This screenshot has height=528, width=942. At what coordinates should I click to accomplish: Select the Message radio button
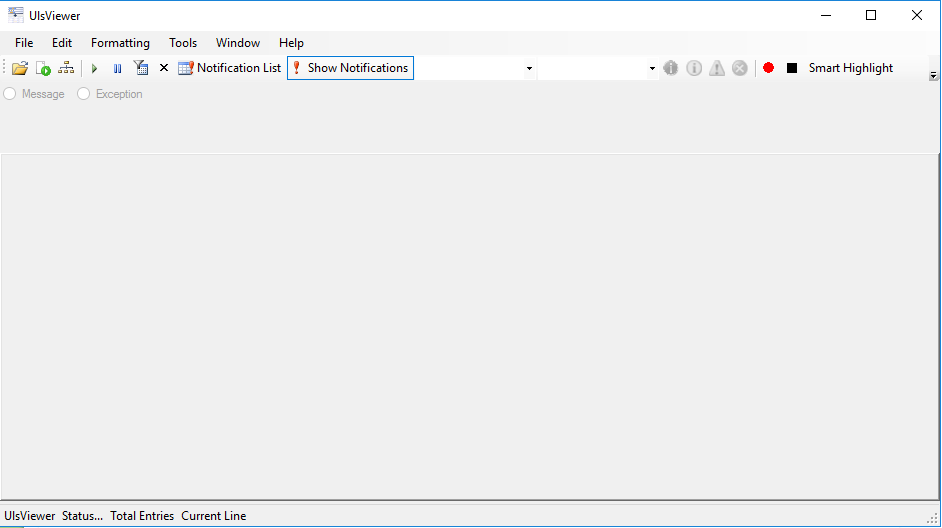point(34,94)
